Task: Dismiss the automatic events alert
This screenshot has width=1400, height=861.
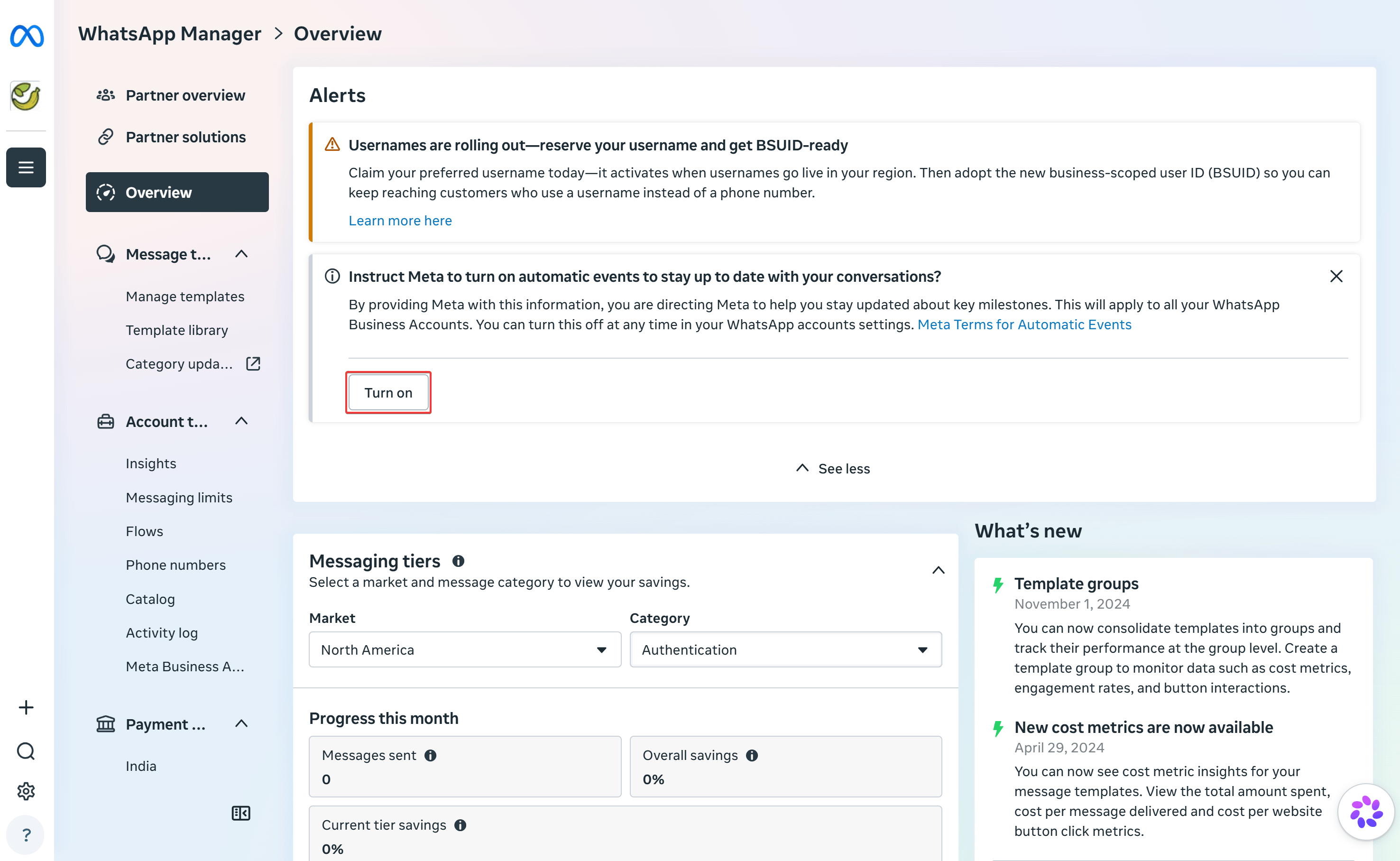Action: pyautogui.click(x=1336, y=276)
